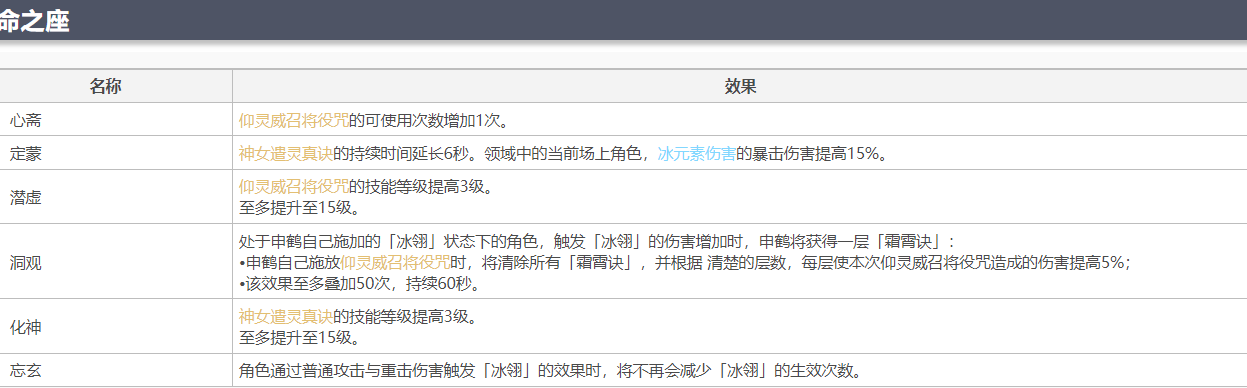Follow the blue 冰元素伤害 link
The height and width of the screenshot is (388, 1247).
pyautogui.click(x=697, y=153)
